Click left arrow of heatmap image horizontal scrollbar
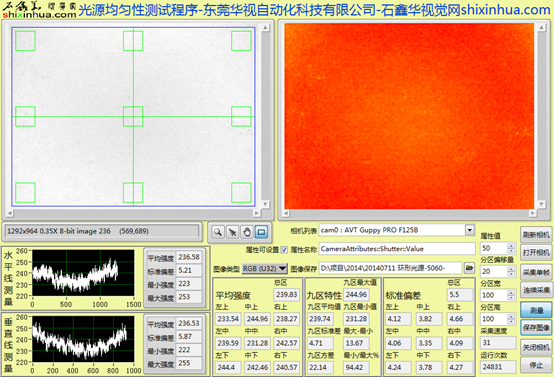The image size is (554, 377). coord(286,213)
